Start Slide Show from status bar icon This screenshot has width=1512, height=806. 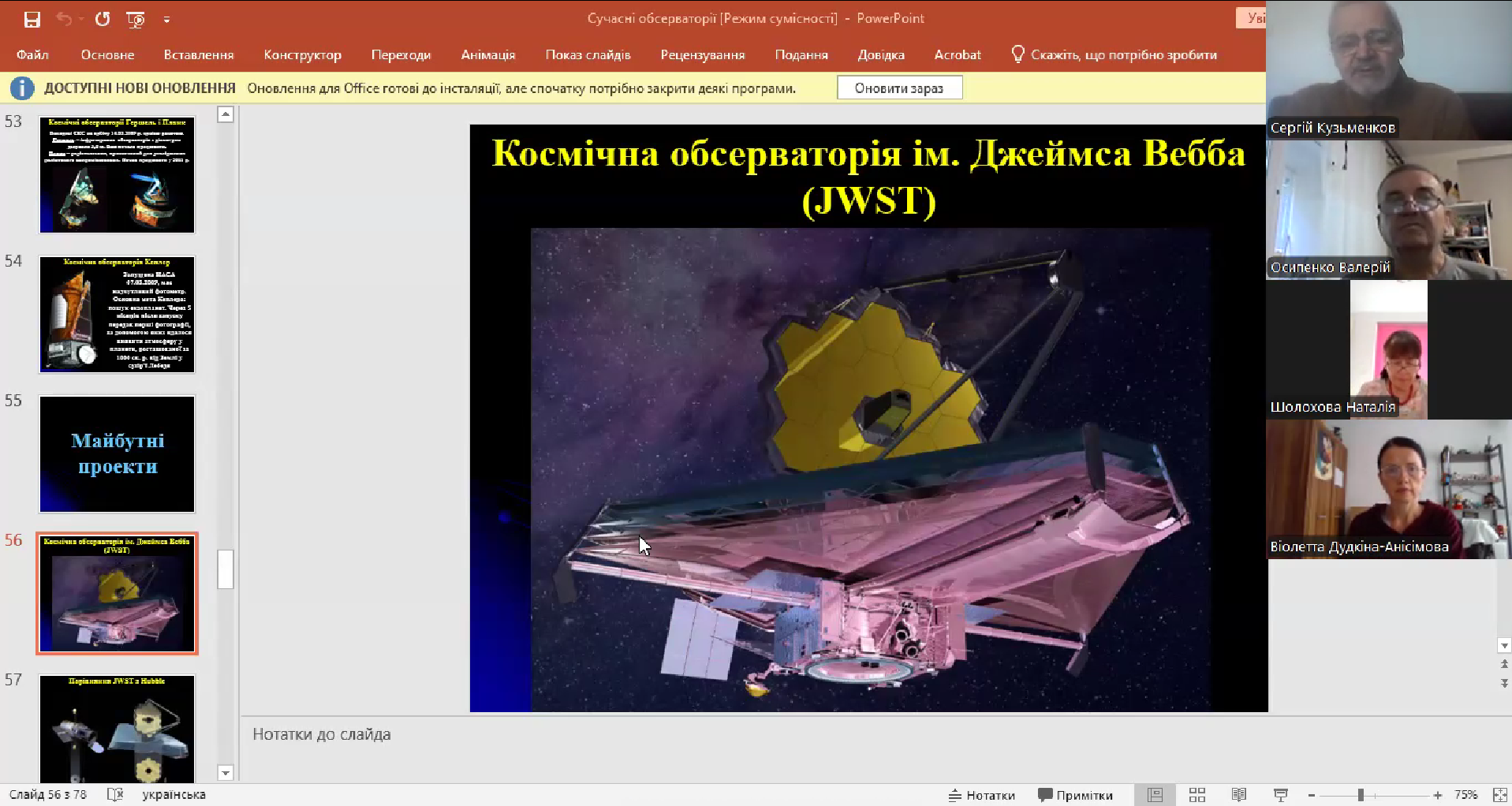coord(1281,795)
